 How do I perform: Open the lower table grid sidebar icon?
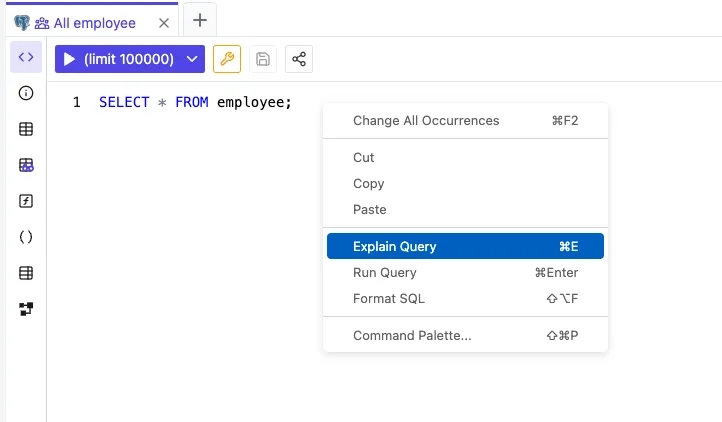[26, 273]
